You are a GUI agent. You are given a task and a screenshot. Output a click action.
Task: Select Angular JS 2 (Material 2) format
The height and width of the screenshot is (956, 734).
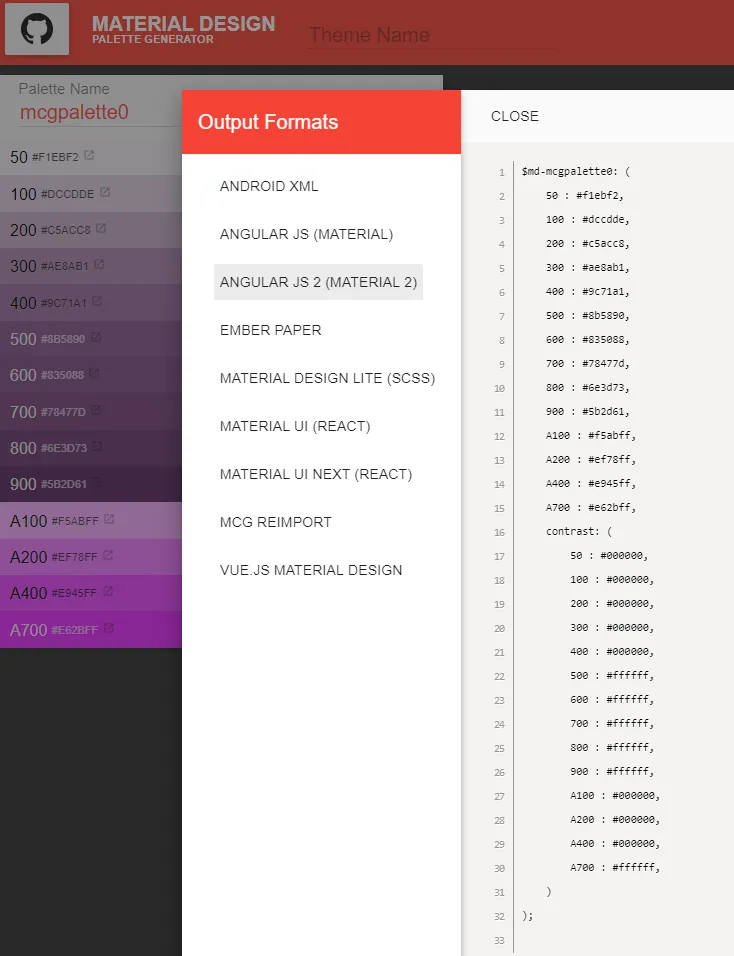tap(318, 282)
